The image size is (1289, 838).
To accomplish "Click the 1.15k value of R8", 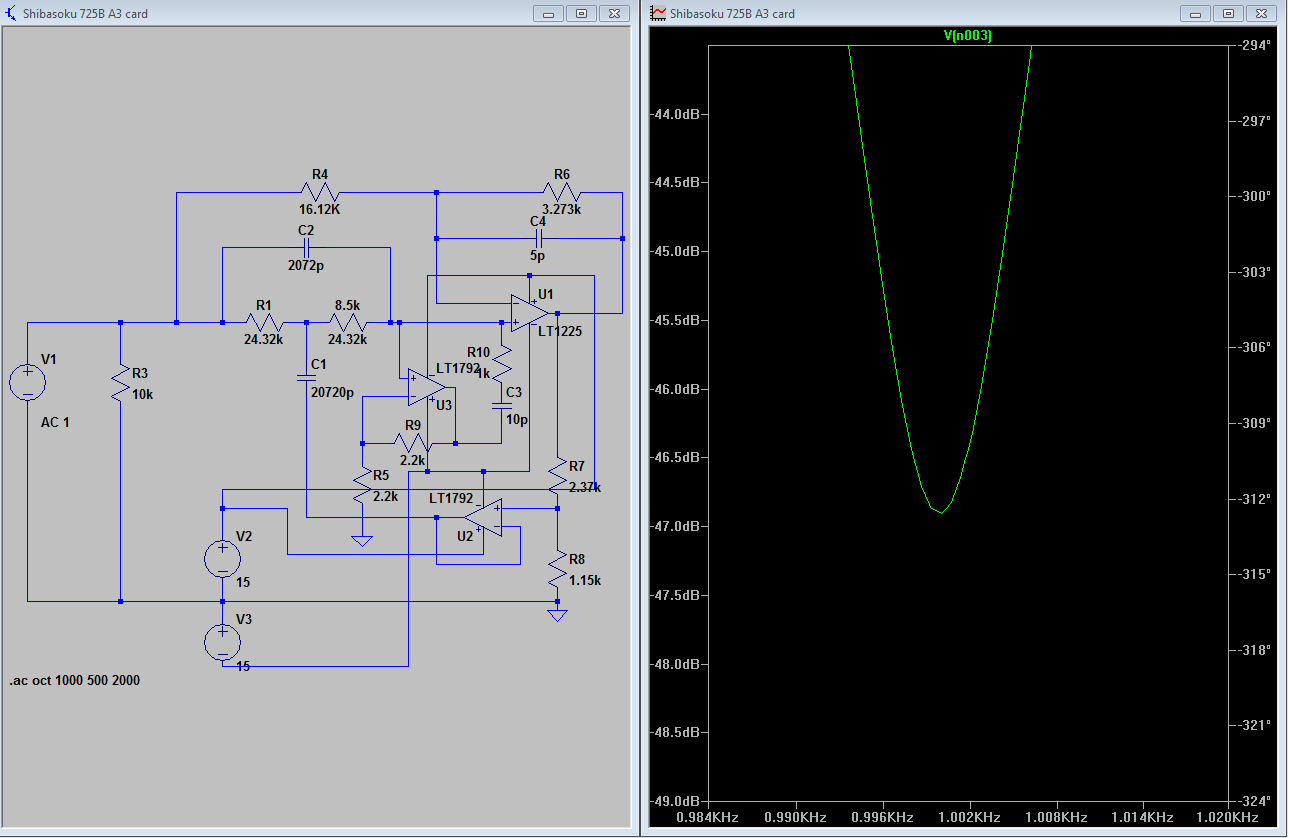I will tap(585, 581).
